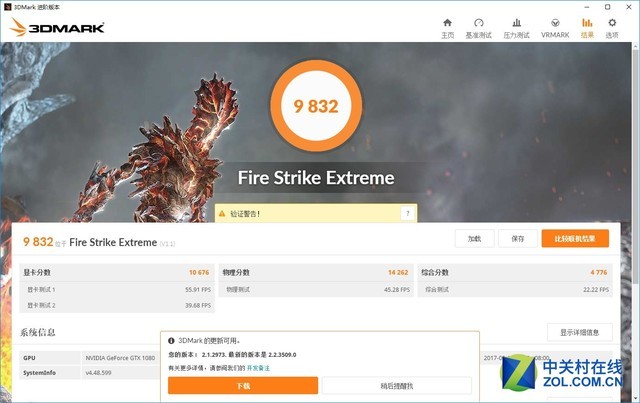
Task: Click the NVIDIA GeForce GTX 1080 GPU value
Action: coord(120,358)
